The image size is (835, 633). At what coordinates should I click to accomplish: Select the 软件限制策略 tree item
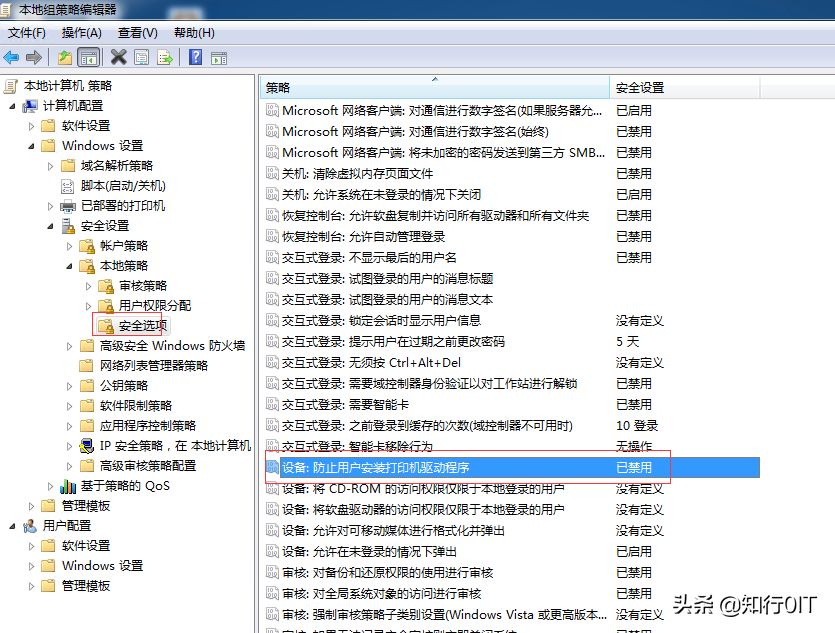[x=136, y=406]
